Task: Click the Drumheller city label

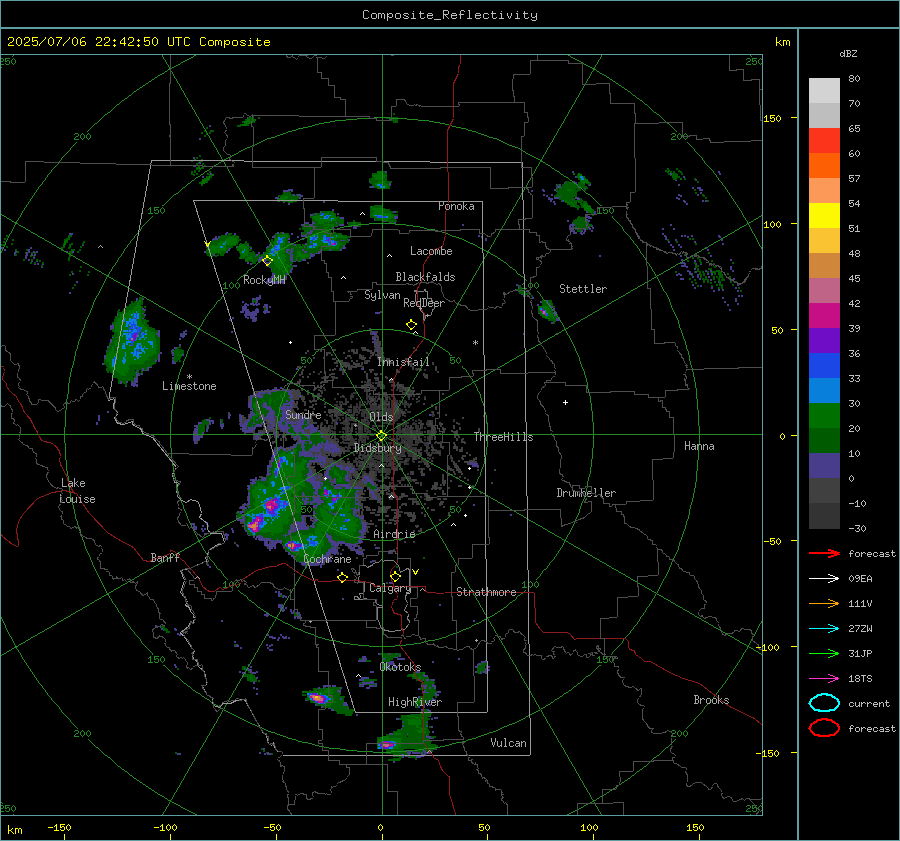Action: (586, 493)
